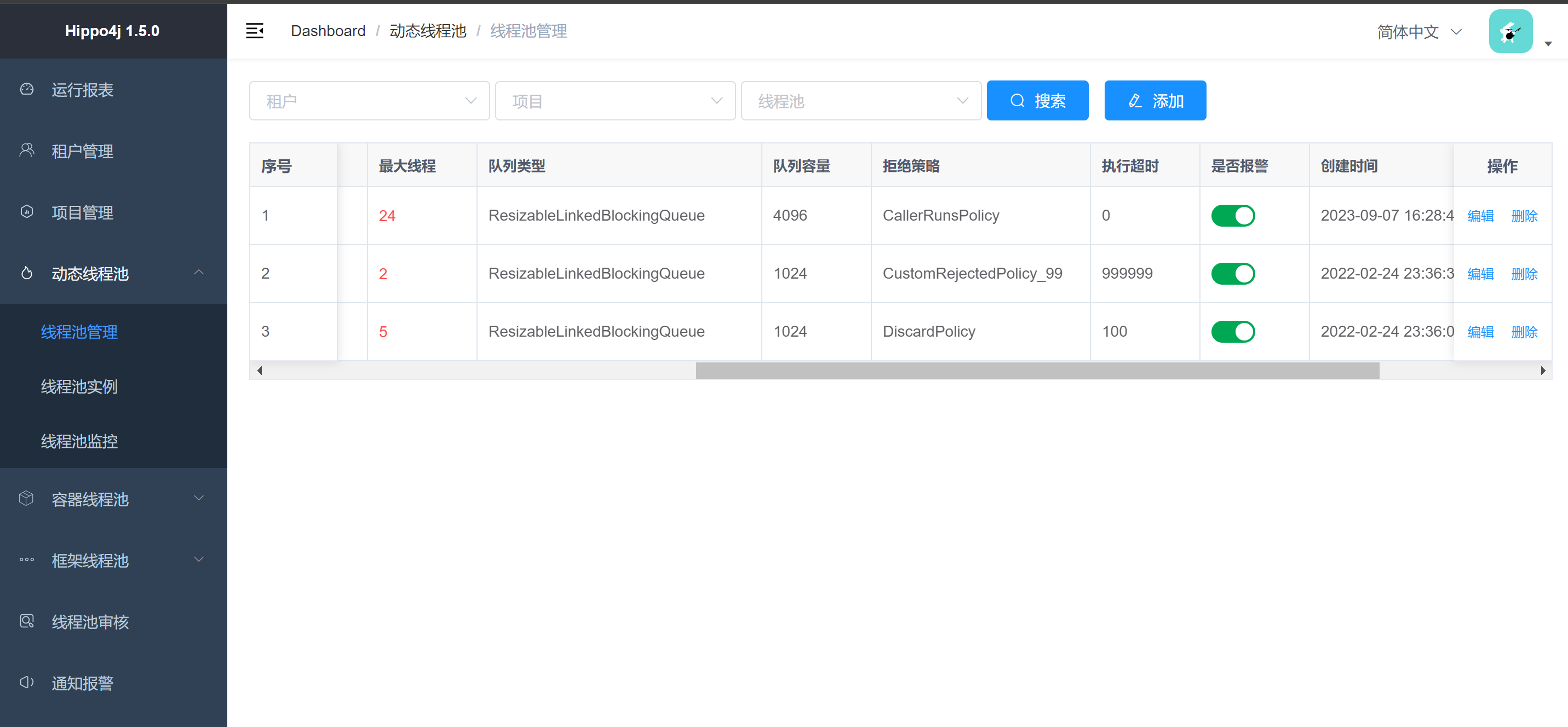This screenshot has width=1568, height=727.
Task: Click the 添加 add button
Action: [x=1155, y=100]
